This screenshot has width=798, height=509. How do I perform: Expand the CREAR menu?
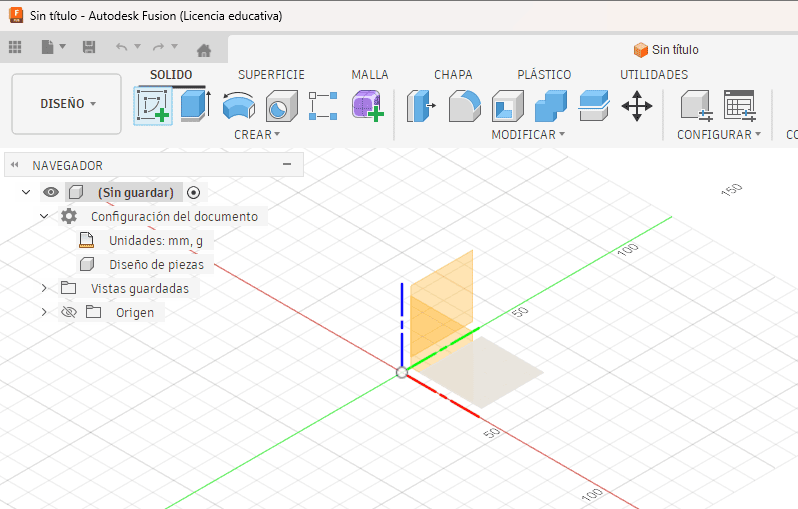[x=257, y=135]
